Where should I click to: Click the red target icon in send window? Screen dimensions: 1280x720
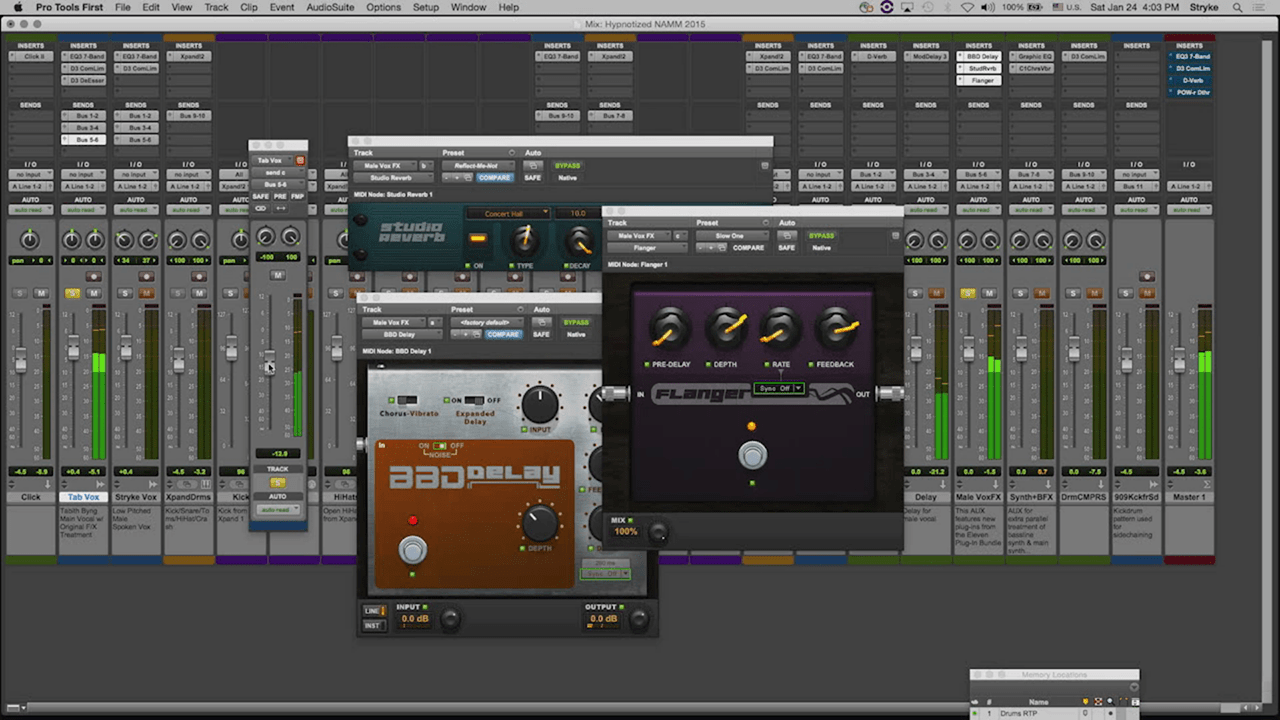point(299,160)
